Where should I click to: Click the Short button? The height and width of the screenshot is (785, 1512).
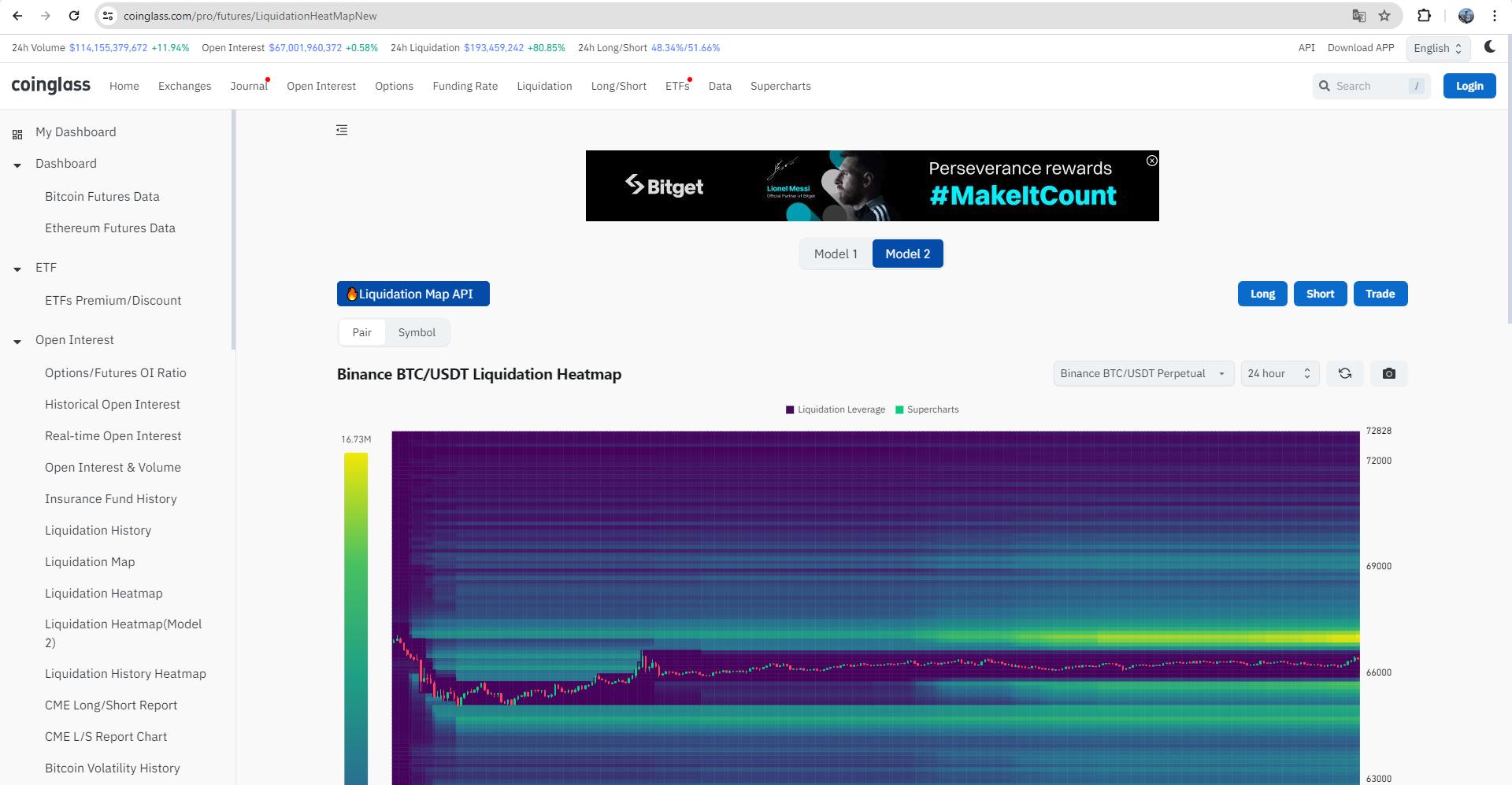click(1320, 294)
